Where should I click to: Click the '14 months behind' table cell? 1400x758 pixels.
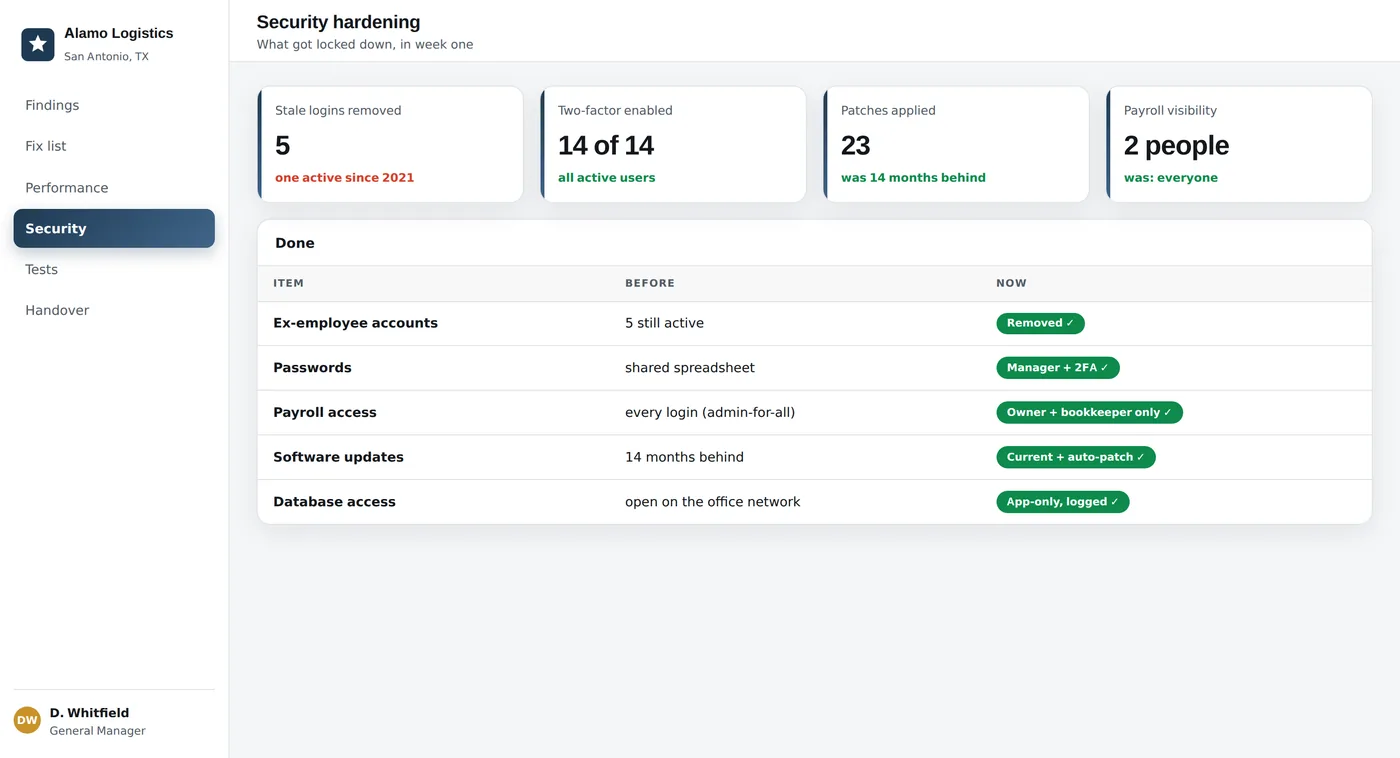(684, 457)
